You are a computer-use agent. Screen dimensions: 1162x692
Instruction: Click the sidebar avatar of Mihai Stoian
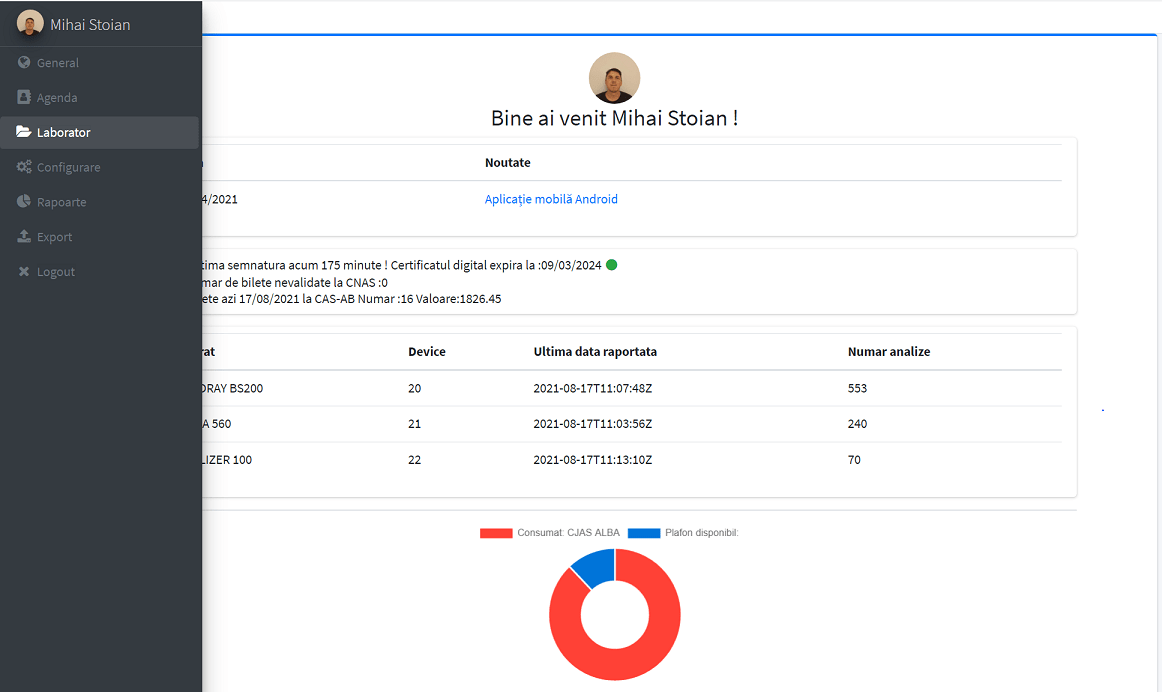point(30,23)
